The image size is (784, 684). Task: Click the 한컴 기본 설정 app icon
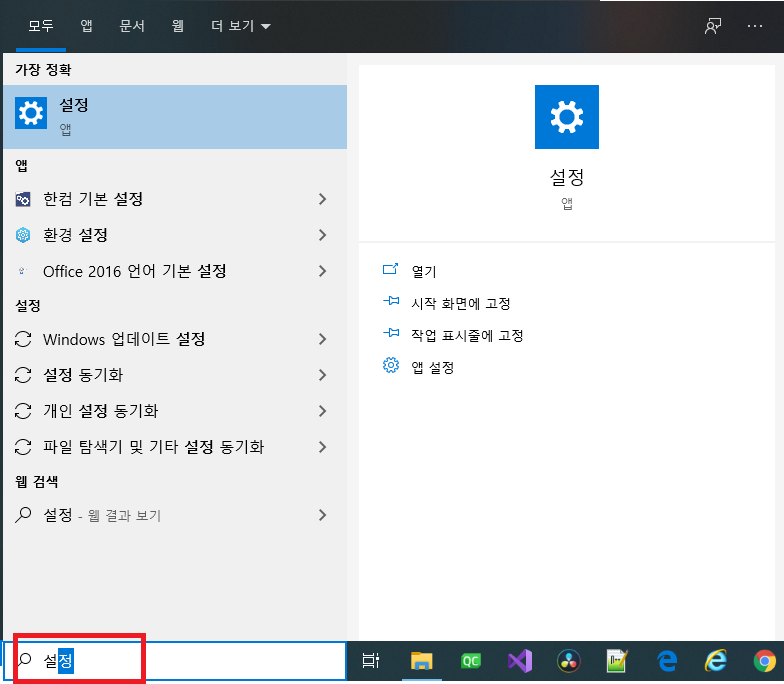click(23, 200)
